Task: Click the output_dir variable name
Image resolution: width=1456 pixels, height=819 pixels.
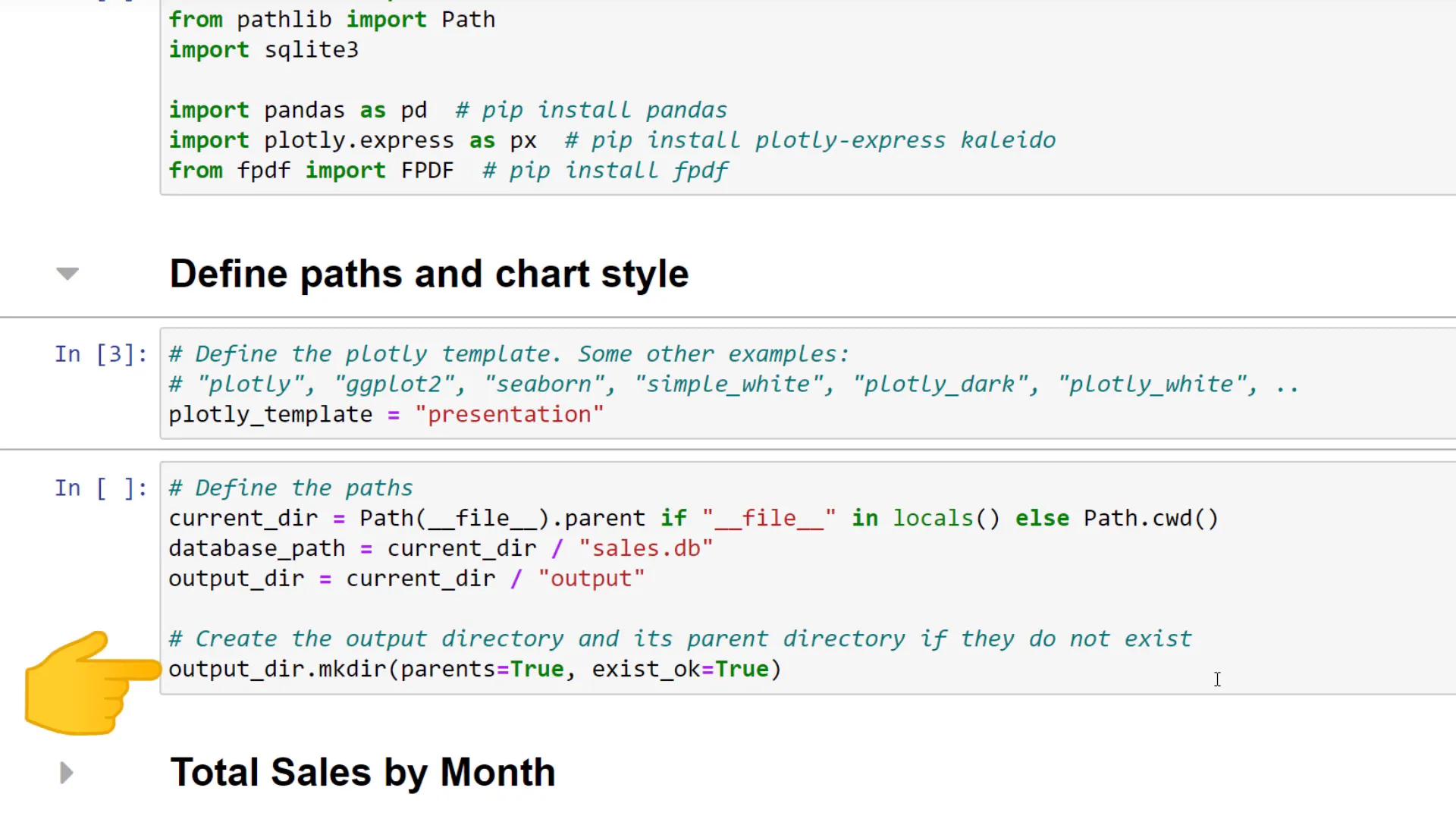Action: coord(236,578)
